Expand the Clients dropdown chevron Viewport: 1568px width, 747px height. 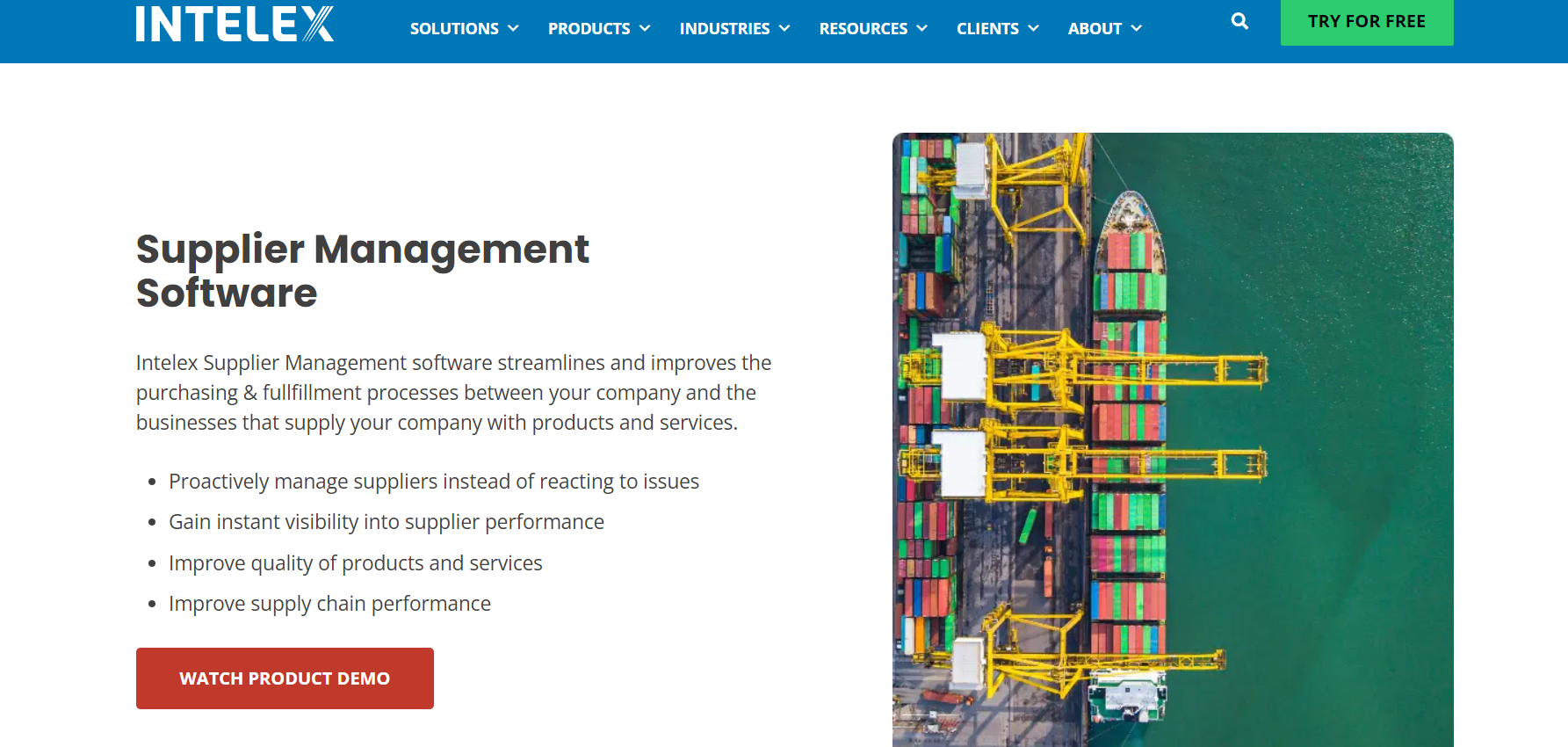[1034, 28]
